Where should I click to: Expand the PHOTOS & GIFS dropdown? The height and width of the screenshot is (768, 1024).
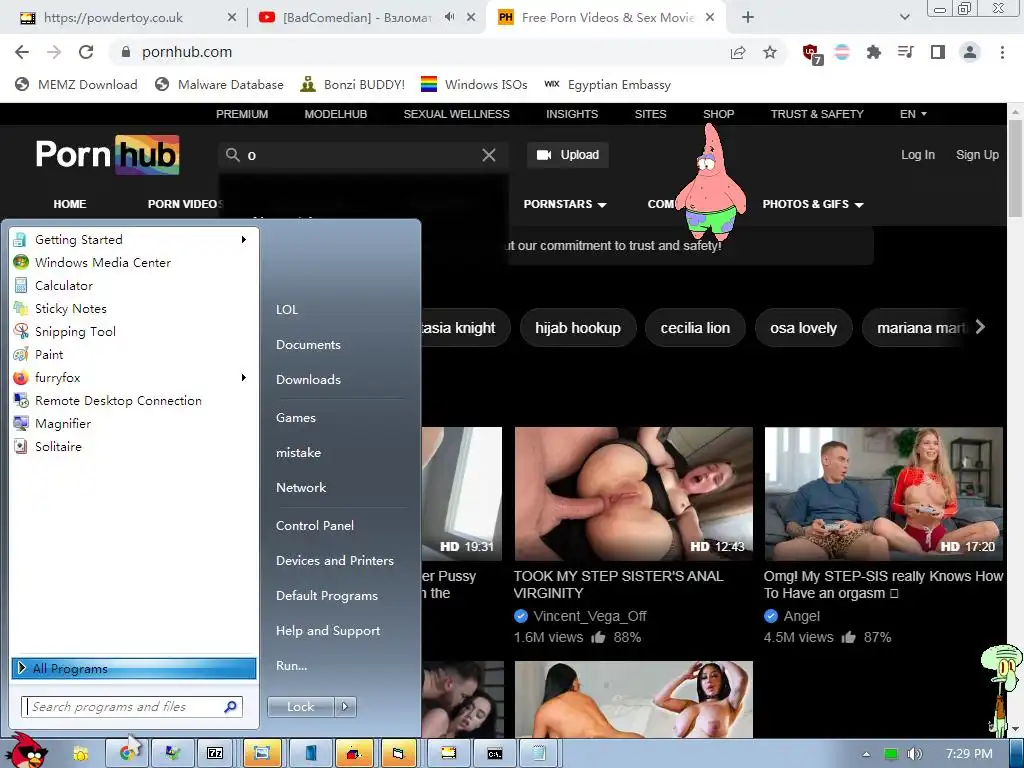(813, 204)
